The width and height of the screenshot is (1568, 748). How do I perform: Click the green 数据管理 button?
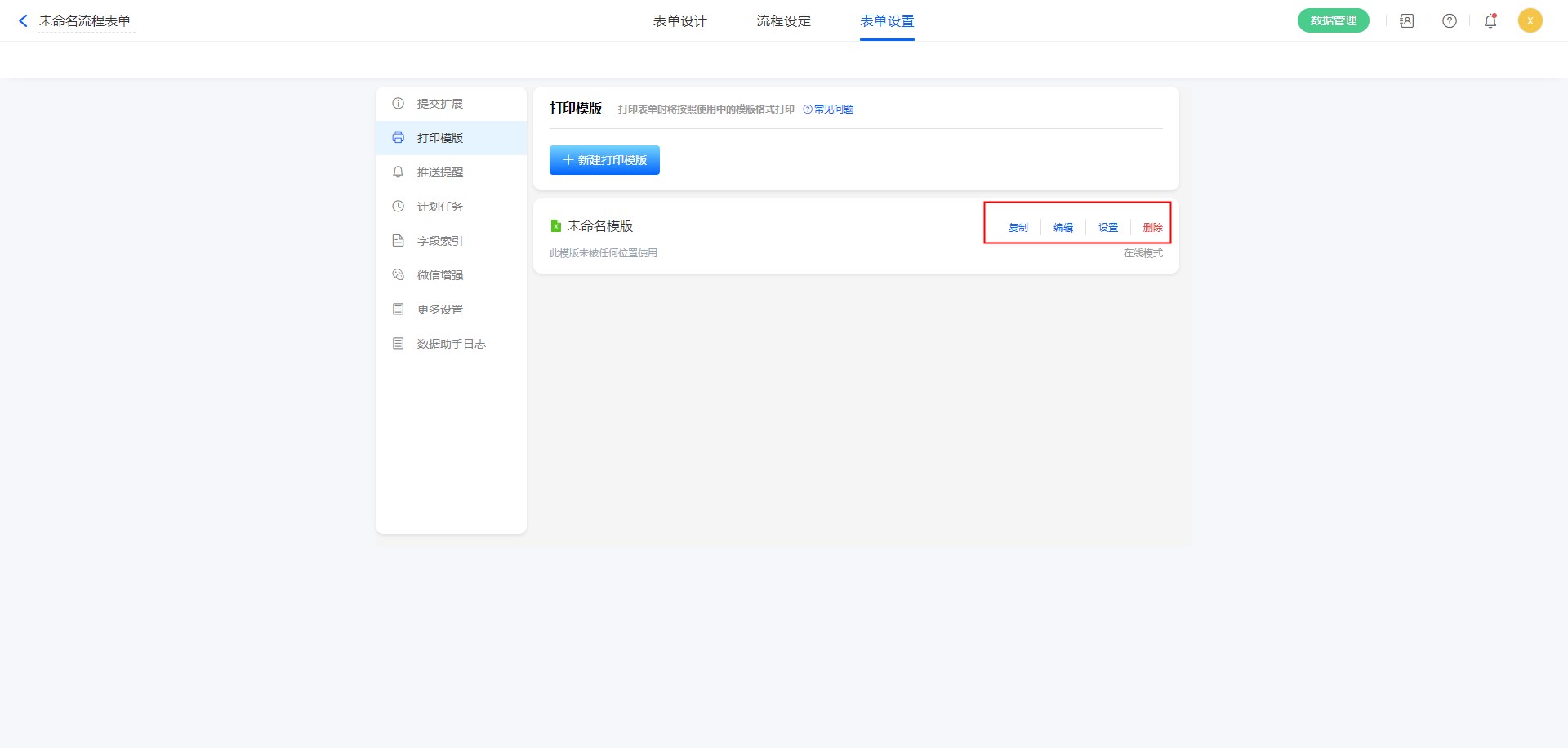click(1333, 21)
